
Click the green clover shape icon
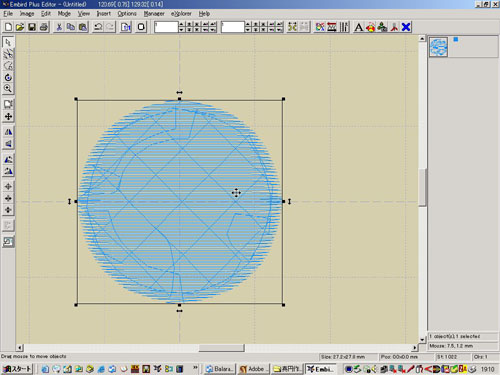[x=382, y=27]
